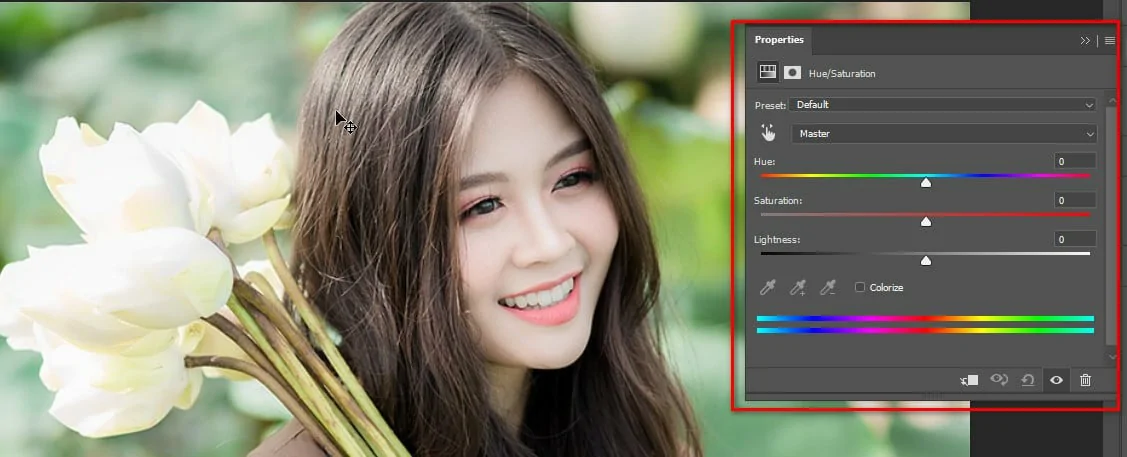Viewport: 1127px width, 457px height.
Task: Click the view previous state icon
Action: 998,380
